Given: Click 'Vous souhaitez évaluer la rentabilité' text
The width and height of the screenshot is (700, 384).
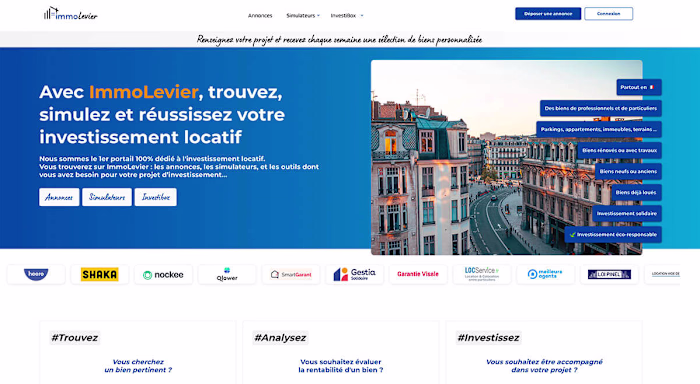Looking at the screenshot, I should pos(341,366).
